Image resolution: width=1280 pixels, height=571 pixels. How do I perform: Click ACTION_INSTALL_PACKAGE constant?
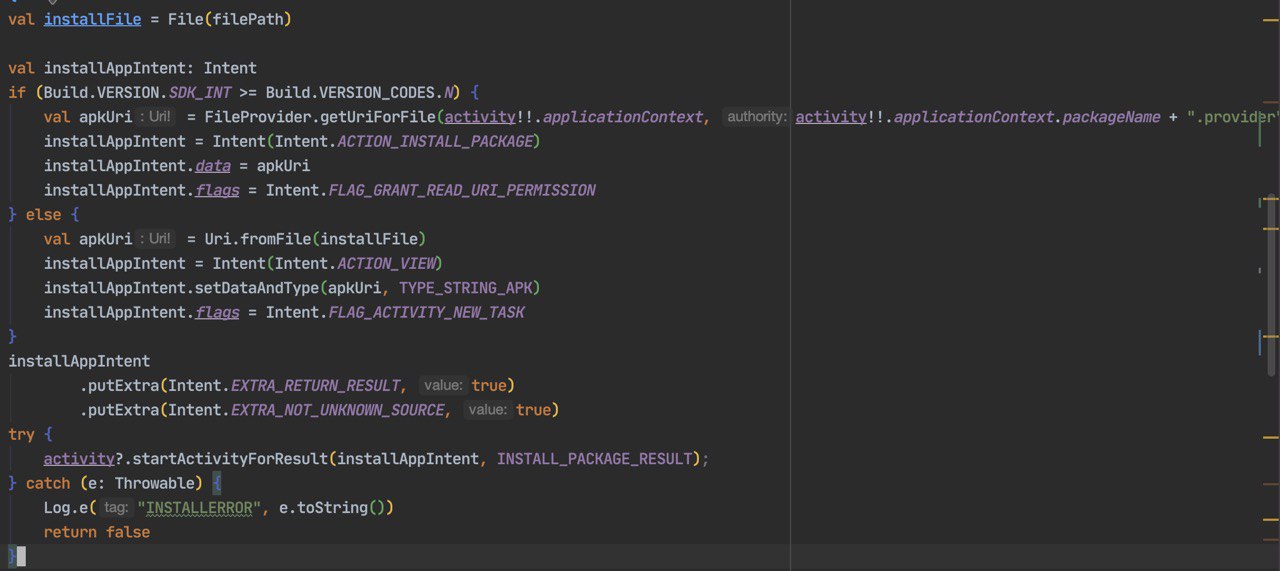[435, 141]
